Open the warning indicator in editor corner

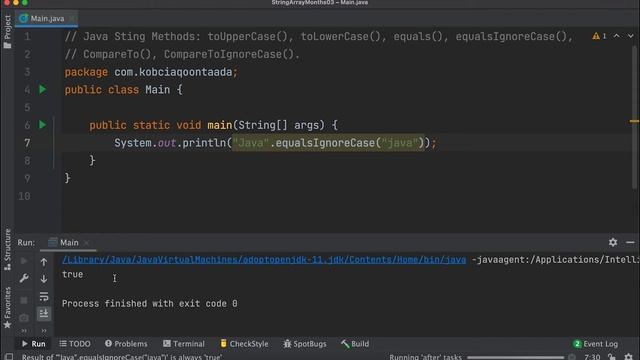[x=599, y=36]
